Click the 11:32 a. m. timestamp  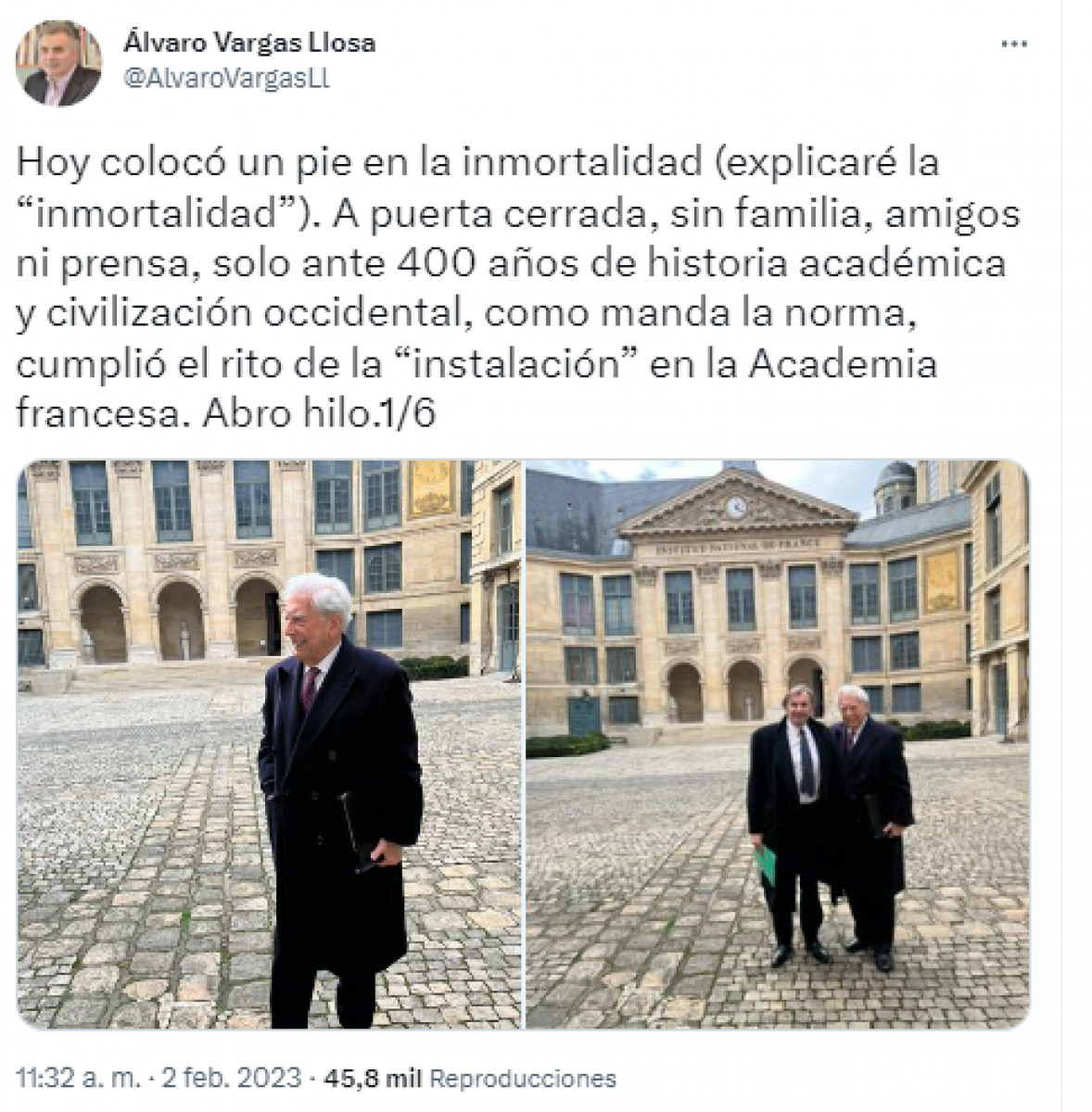click(81, 1078)
